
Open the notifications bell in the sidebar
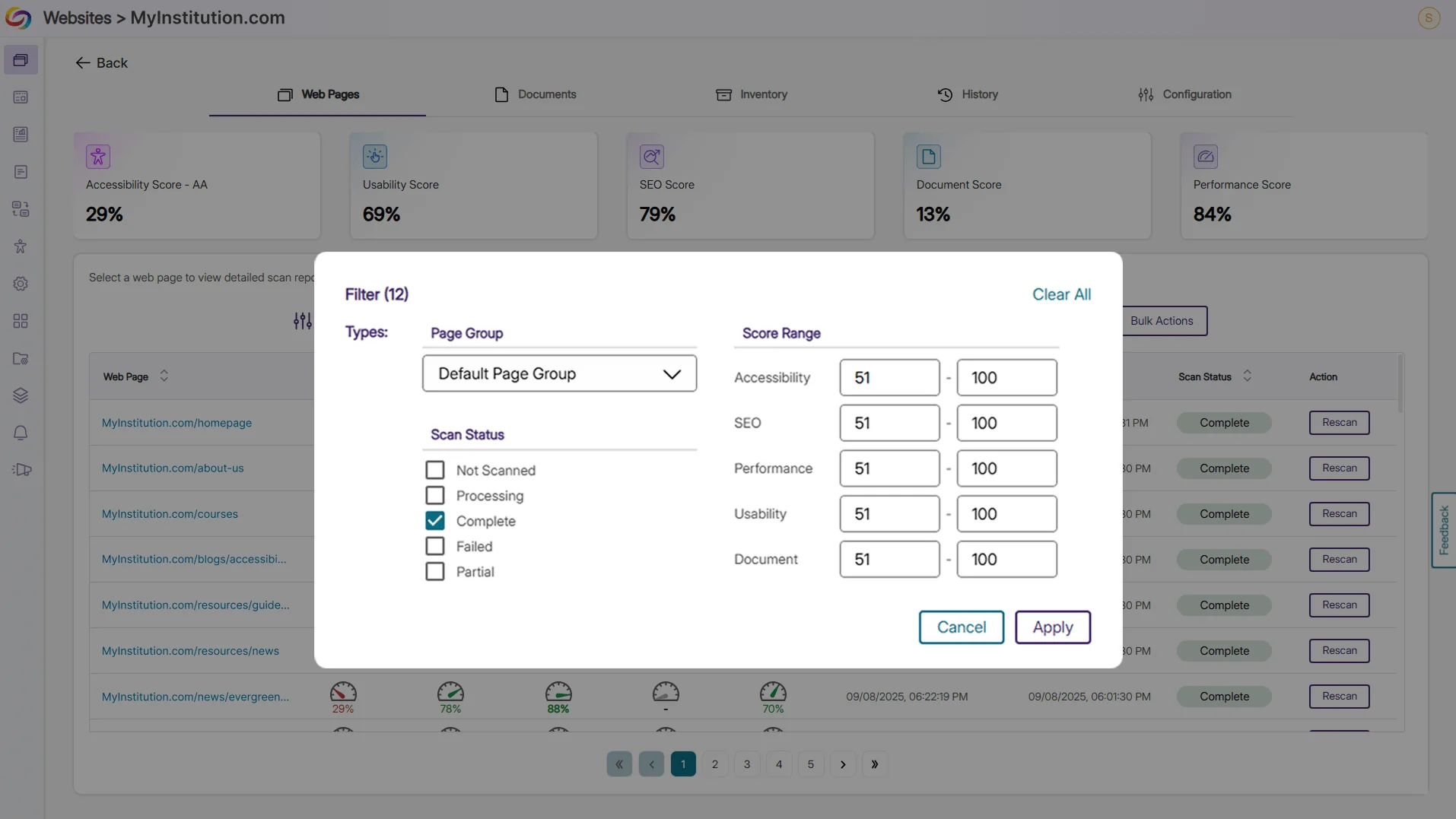(21, 433)
